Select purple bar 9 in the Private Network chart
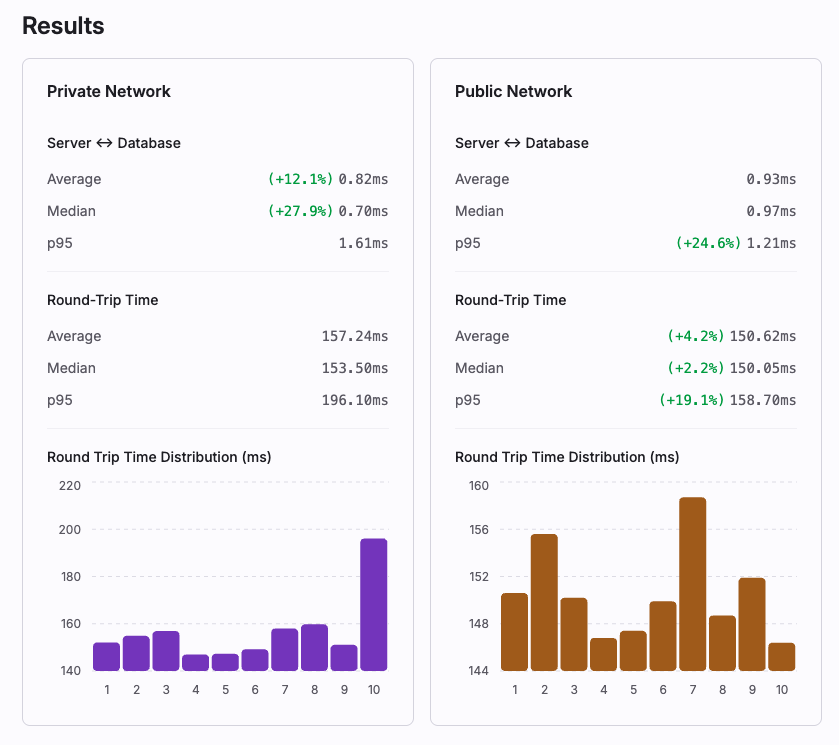 point(344,658)
